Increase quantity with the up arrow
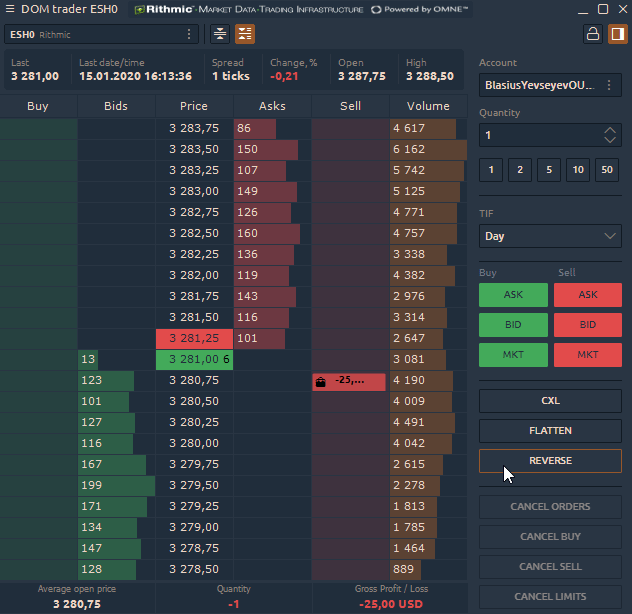 click(610, 131)
